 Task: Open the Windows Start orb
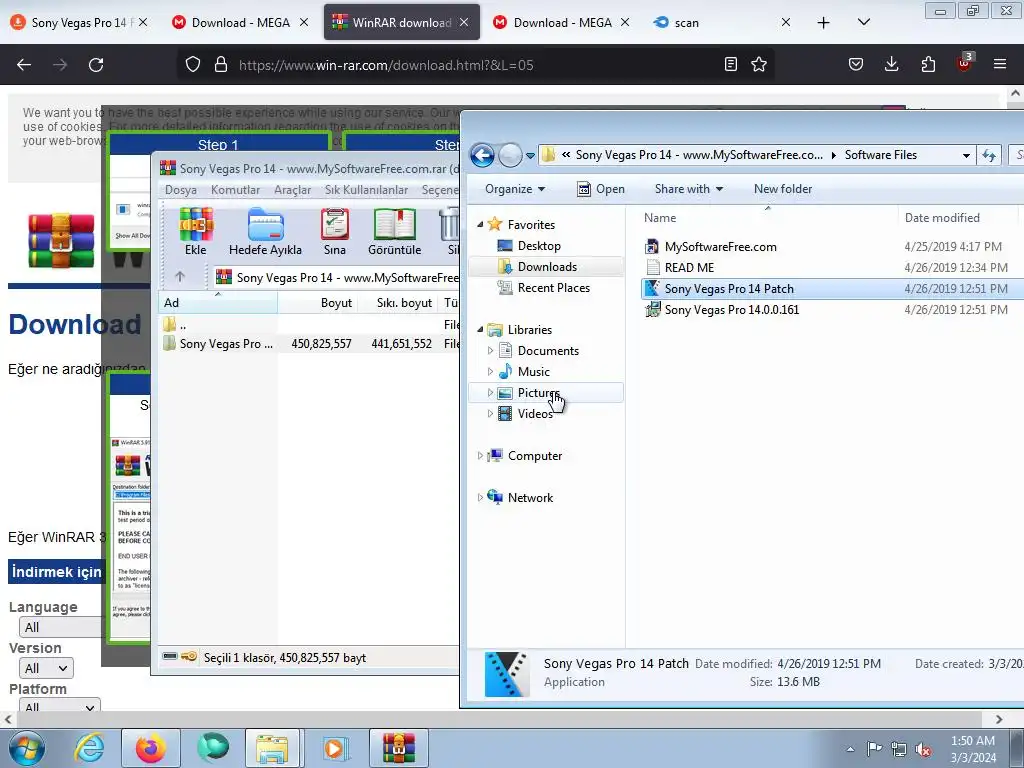pyautogui.click(x=27, y=748)
